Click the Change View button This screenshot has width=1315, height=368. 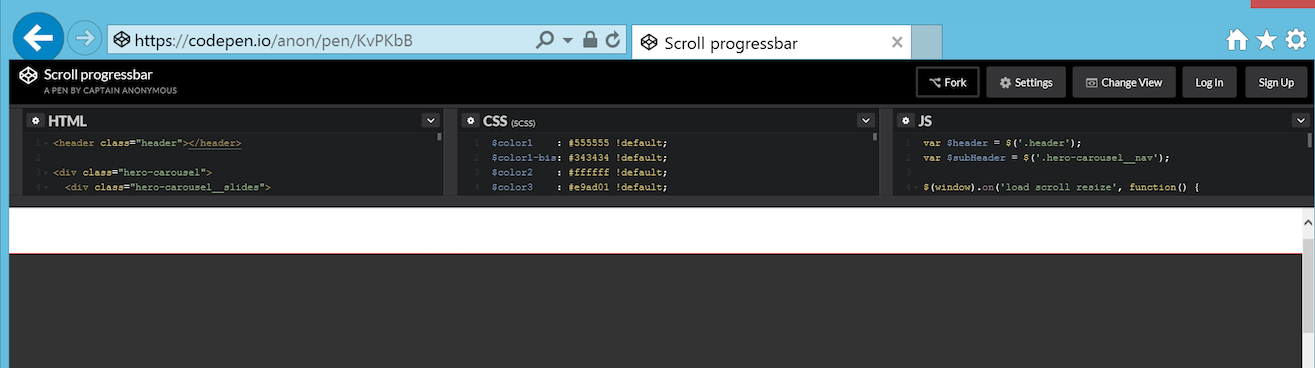tap(1124, 83)
